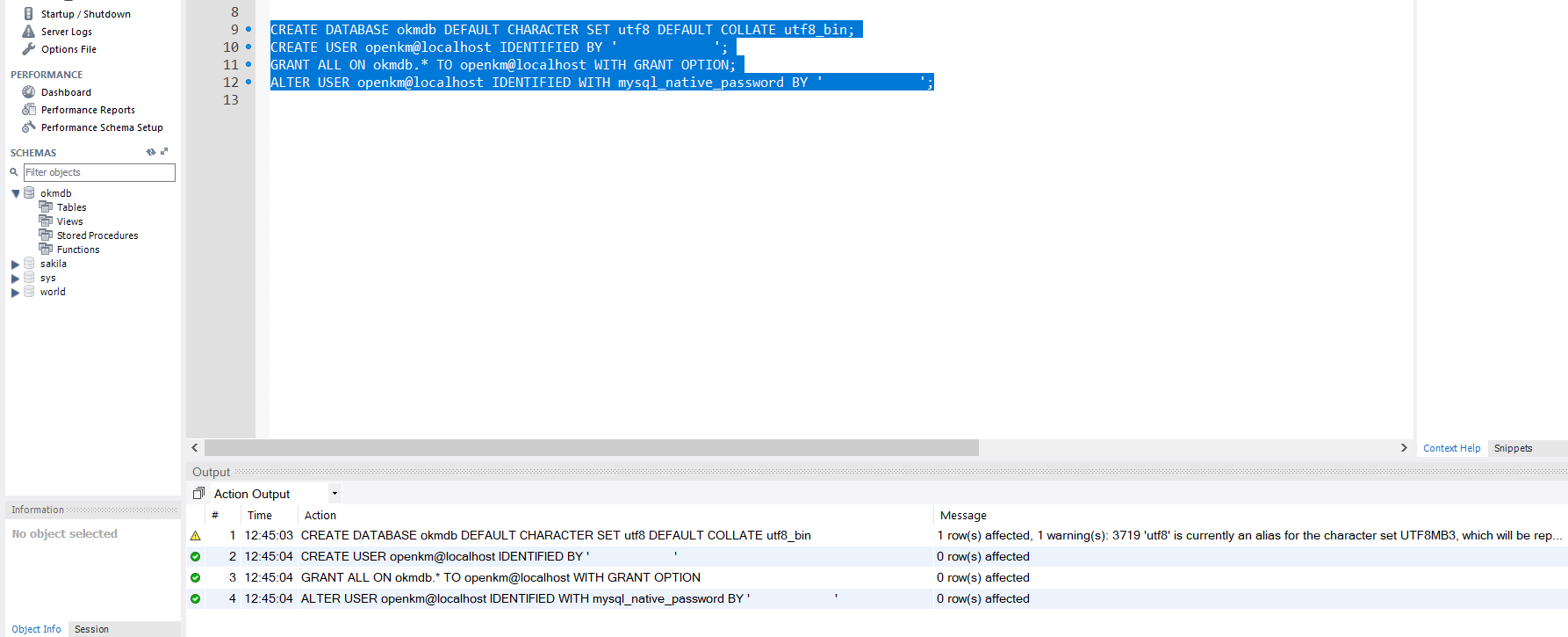Refresh the schemas list

pos(150,152)
